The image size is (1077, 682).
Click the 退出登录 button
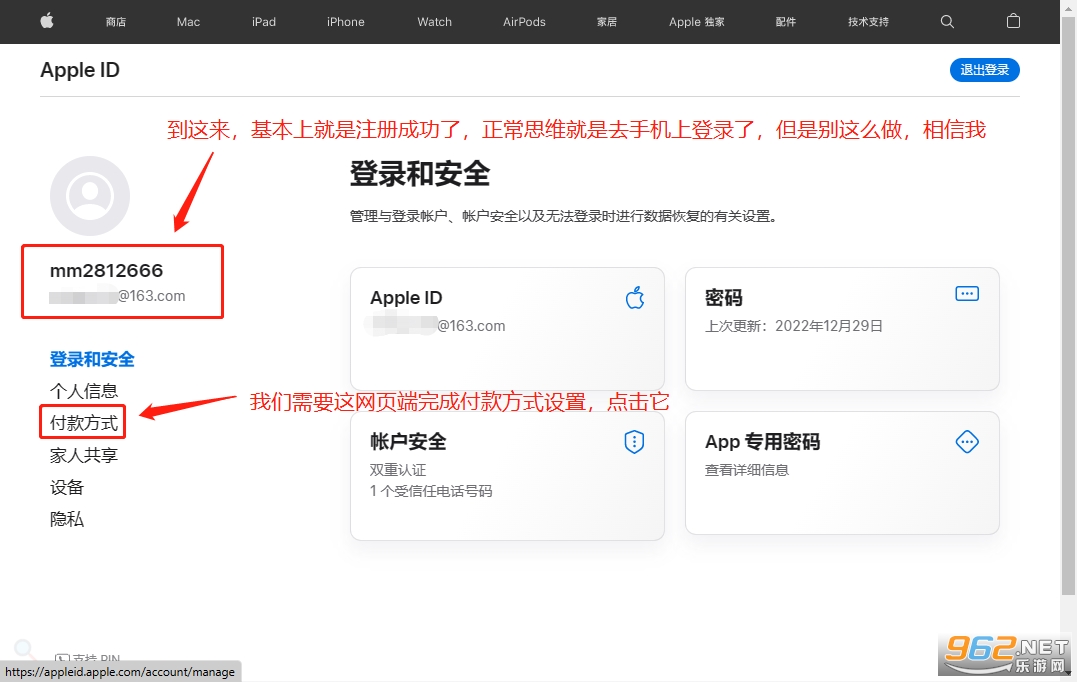[x=984, y=70]
